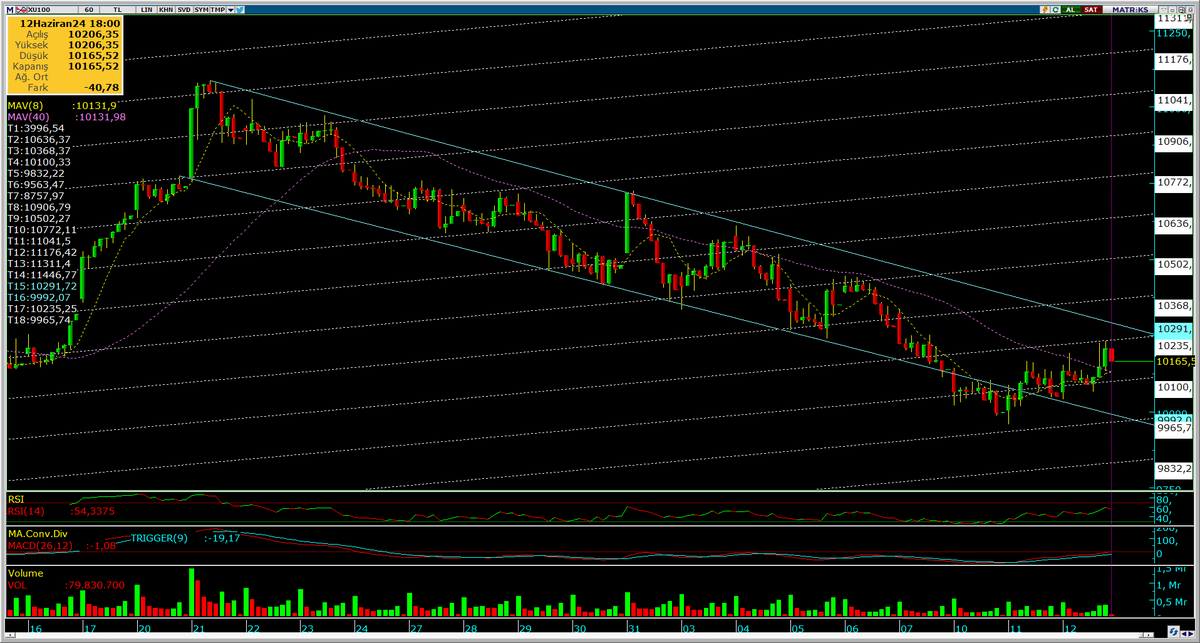Click date label 31 on time axis
The height and width of the screenshot is (643, 1200).
click(x=633, y=628)
